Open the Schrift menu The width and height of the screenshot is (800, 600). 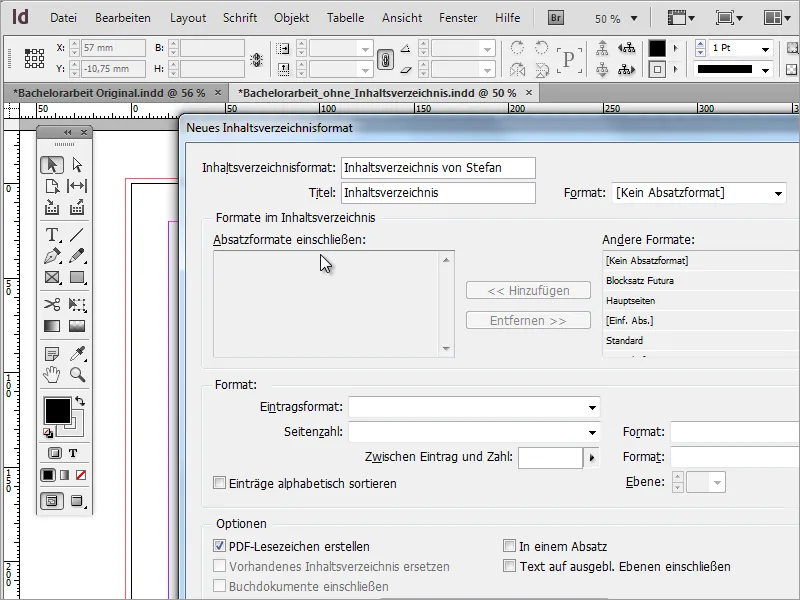[240, 18]
